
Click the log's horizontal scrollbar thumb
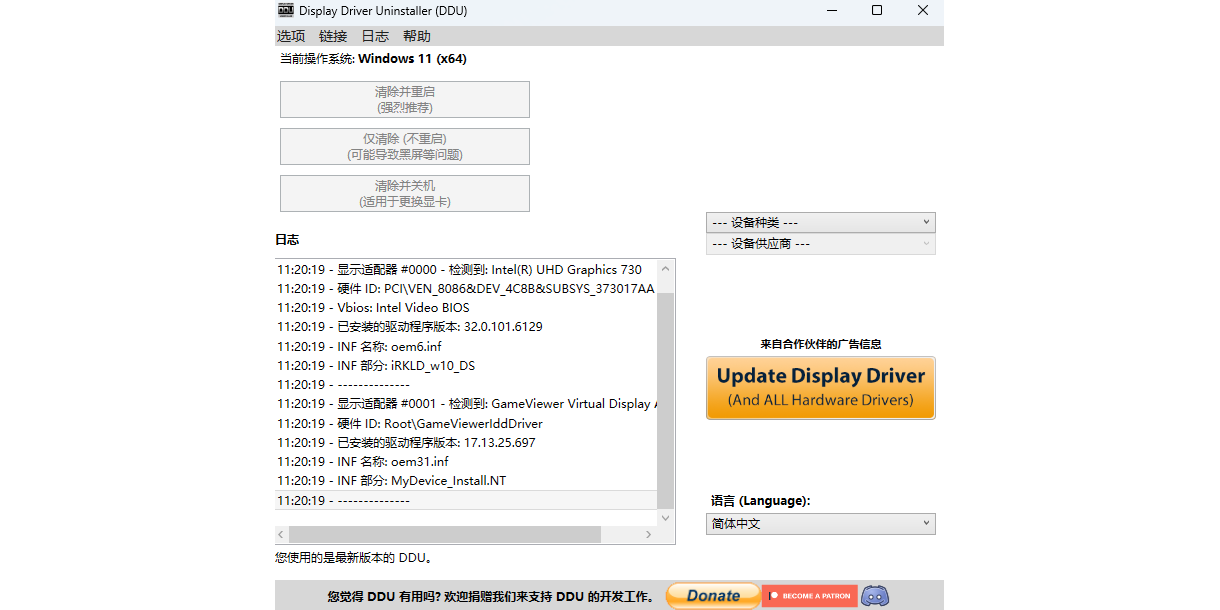(x=445, y=535)
